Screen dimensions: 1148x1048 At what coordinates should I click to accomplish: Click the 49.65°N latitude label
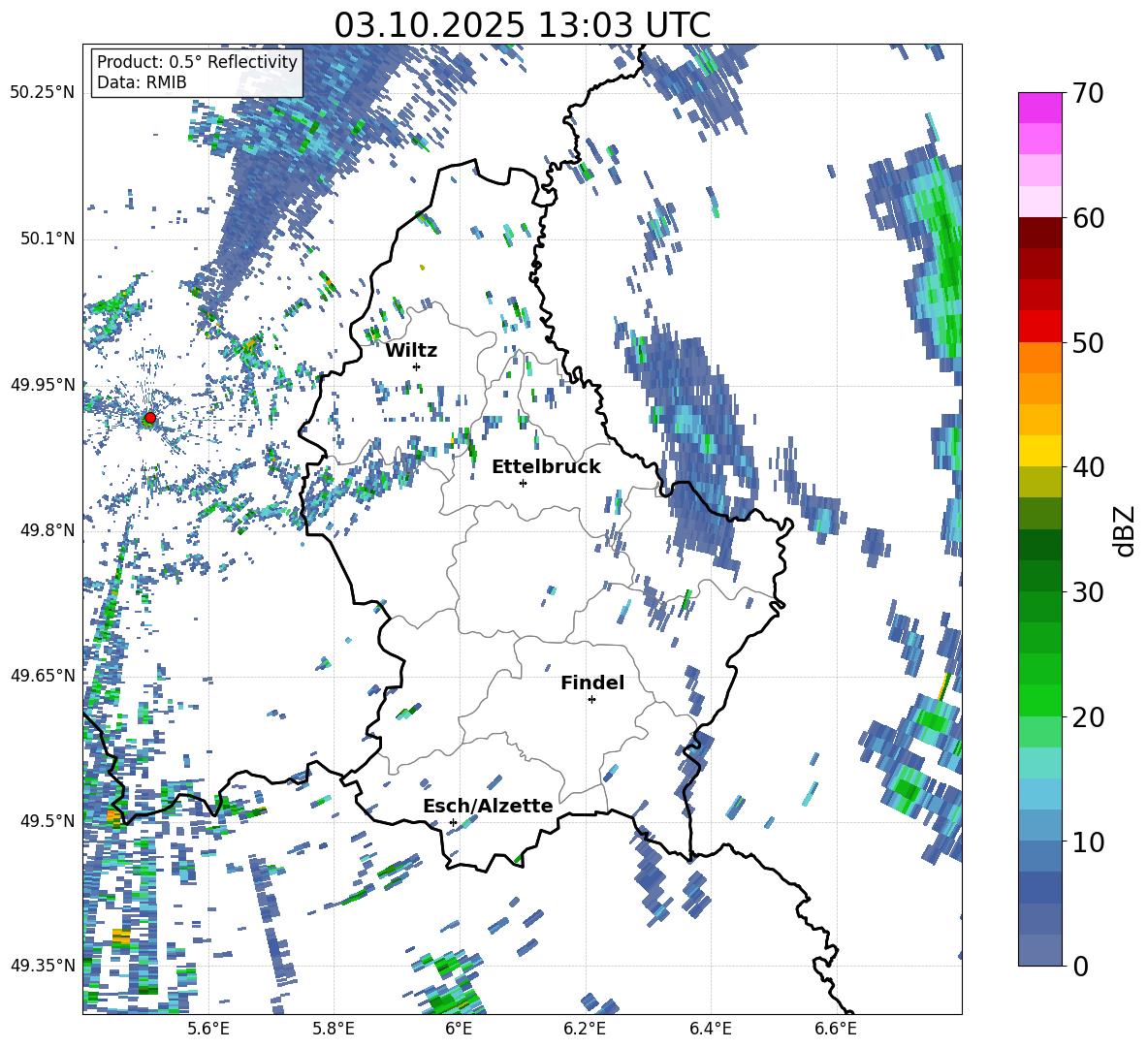tap(43, 675)
